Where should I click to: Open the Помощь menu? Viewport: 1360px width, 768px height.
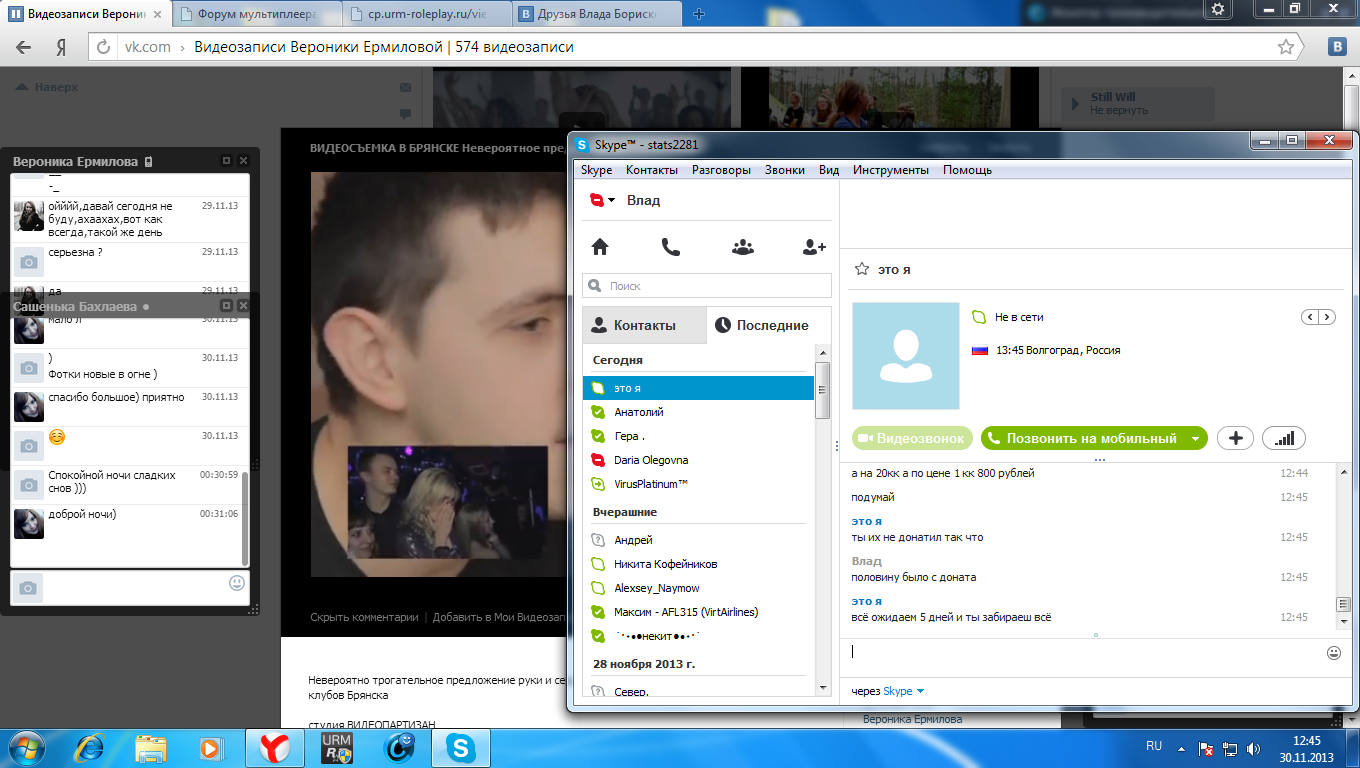coord(967,170)
